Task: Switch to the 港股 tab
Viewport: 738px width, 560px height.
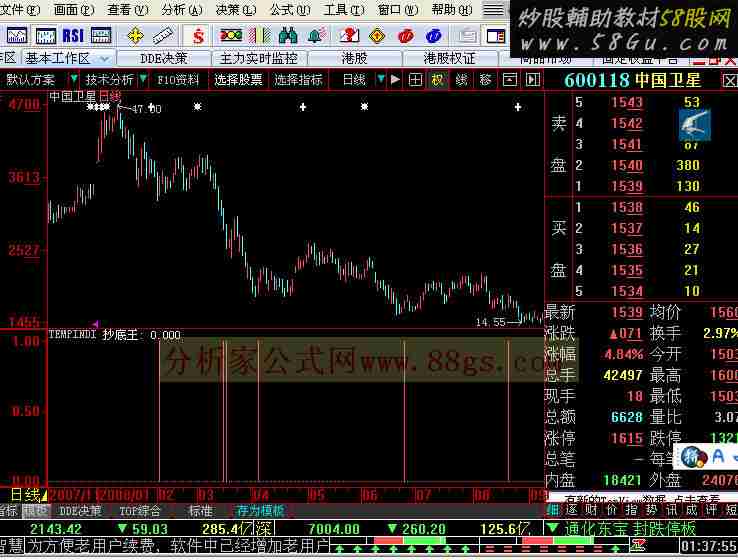Action: tap(354, 59)
